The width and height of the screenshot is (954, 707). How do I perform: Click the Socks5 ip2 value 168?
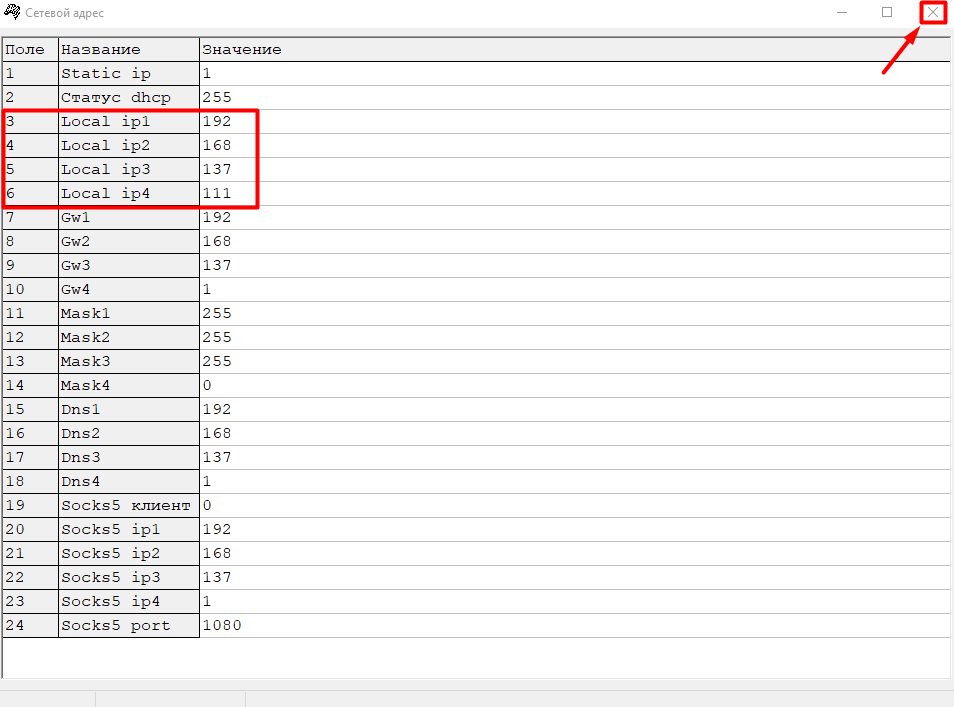tap(575, 554)
